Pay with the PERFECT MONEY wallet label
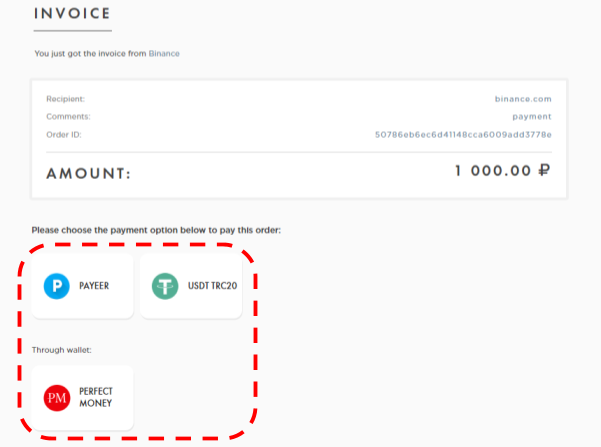The image size is (601, 447). click(x=96, y=397)
